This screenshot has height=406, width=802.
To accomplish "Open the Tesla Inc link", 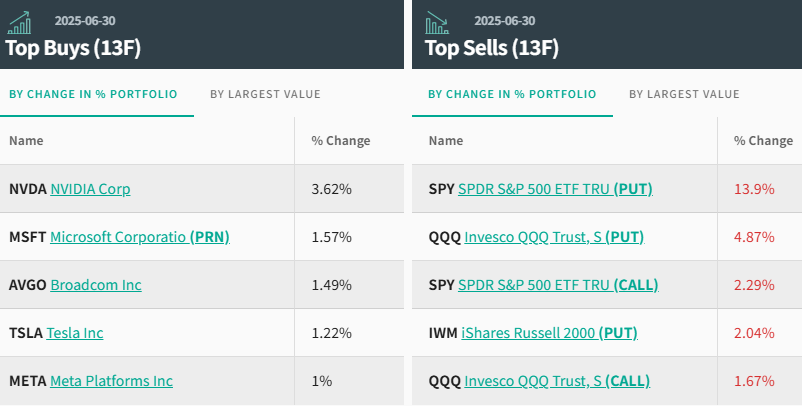I will click(x=75, y=333).
